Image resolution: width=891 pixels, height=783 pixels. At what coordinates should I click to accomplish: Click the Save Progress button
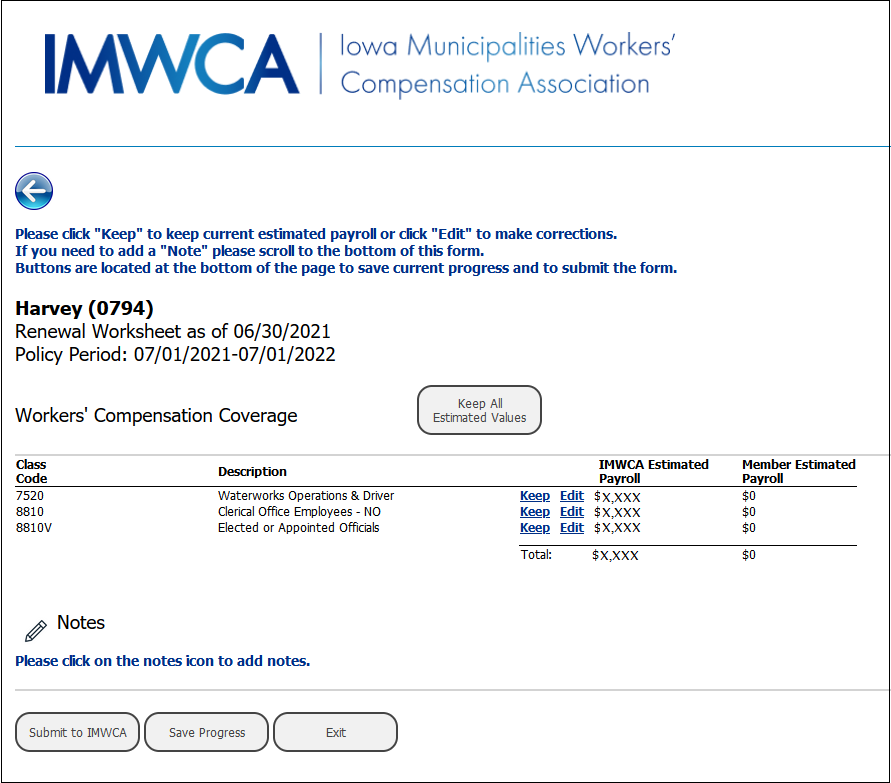tap(206, 732)
